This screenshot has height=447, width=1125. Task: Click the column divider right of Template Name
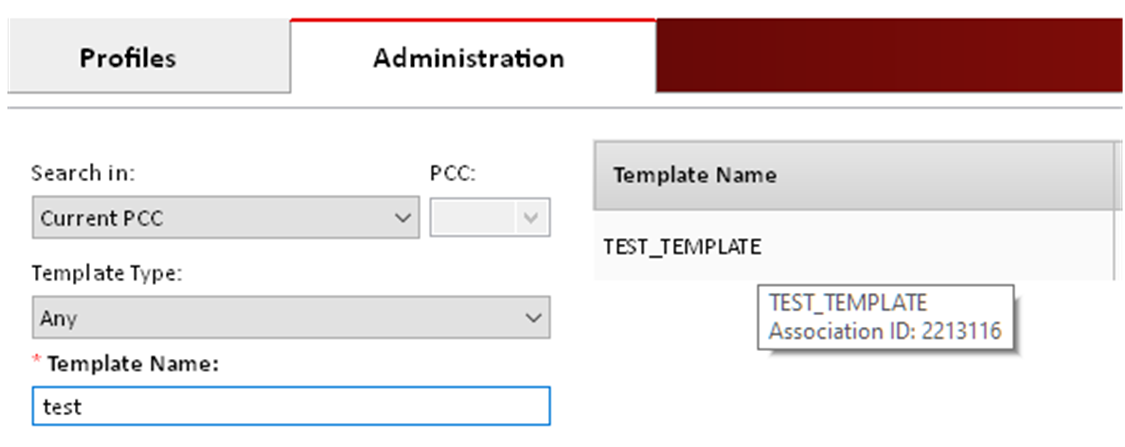[x=1115, y=175]
